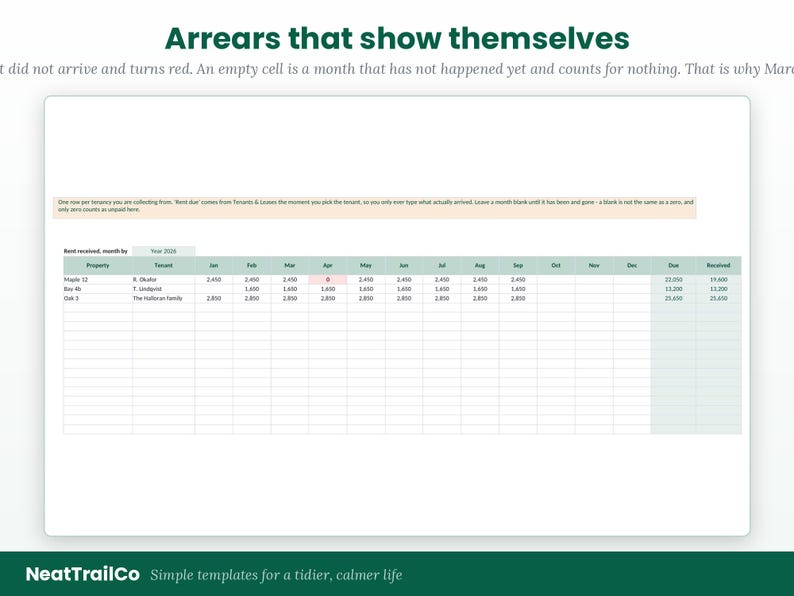Screen dimensions: 794x596
Task: Click the red zero cell in Apr
Action: point(328,280)
